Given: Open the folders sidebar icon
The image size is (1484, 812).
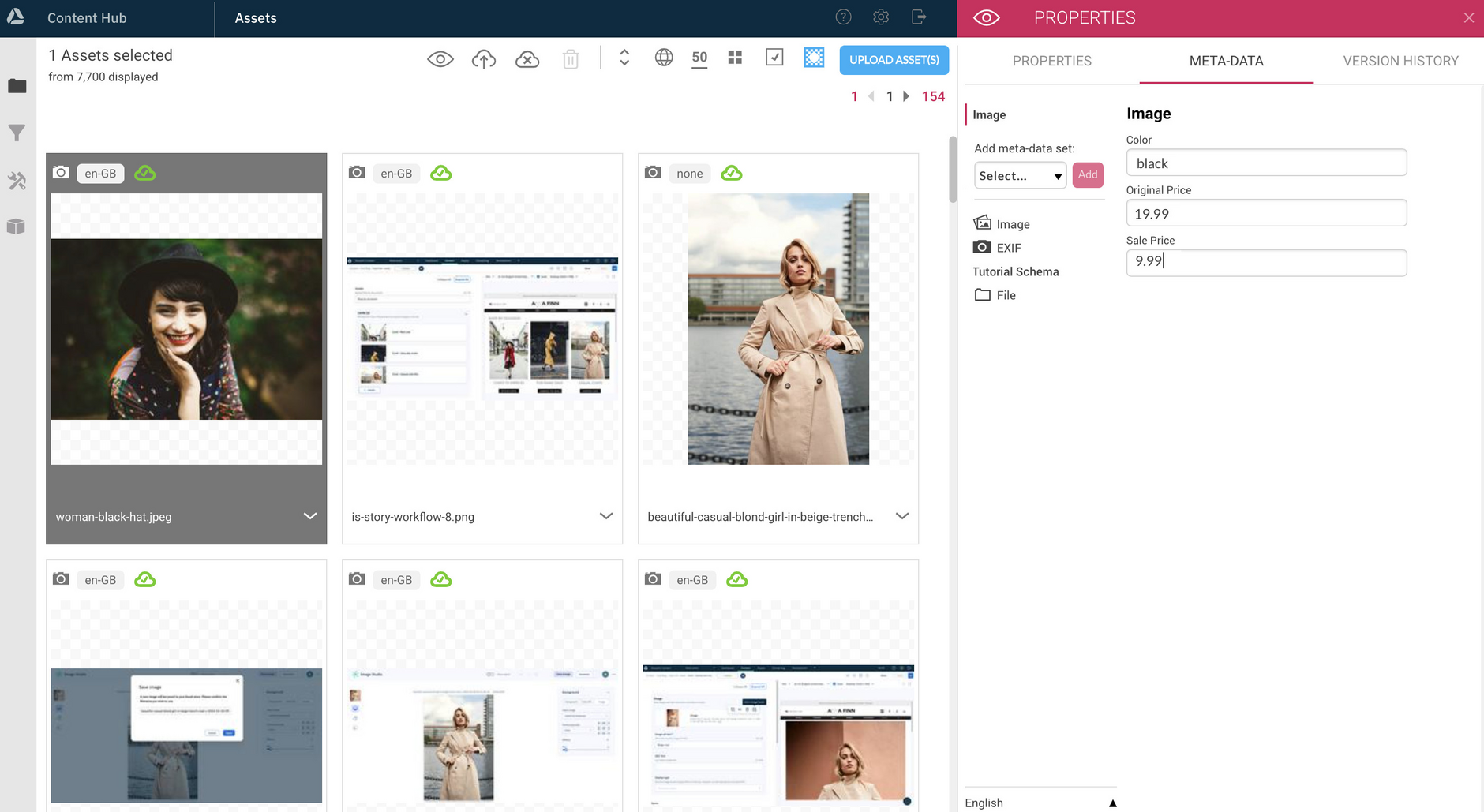Looking at the screenshot, I should [x=17, y=86].
